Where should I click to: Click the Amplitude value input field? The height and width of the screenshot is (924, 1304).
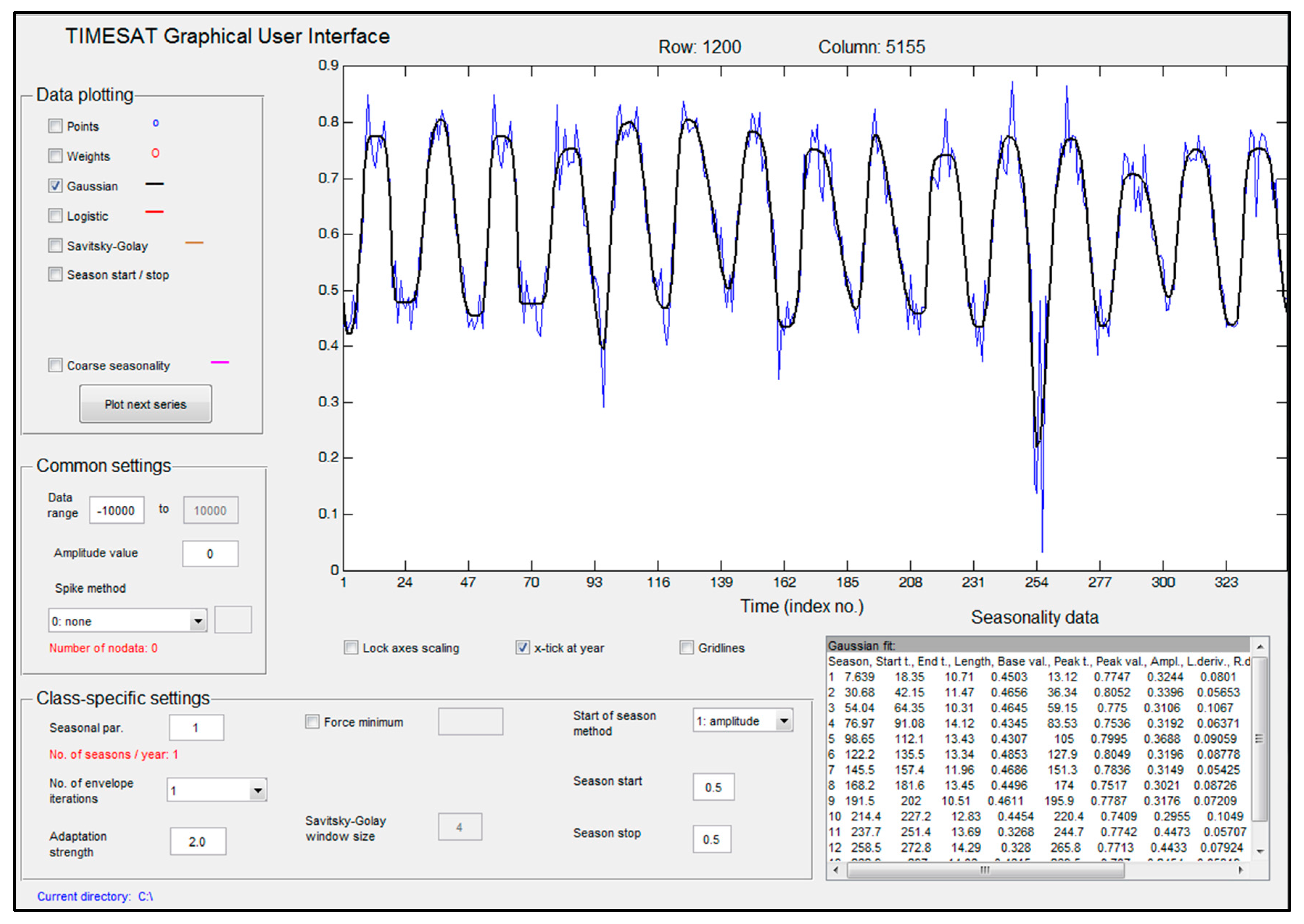point(210,554)
